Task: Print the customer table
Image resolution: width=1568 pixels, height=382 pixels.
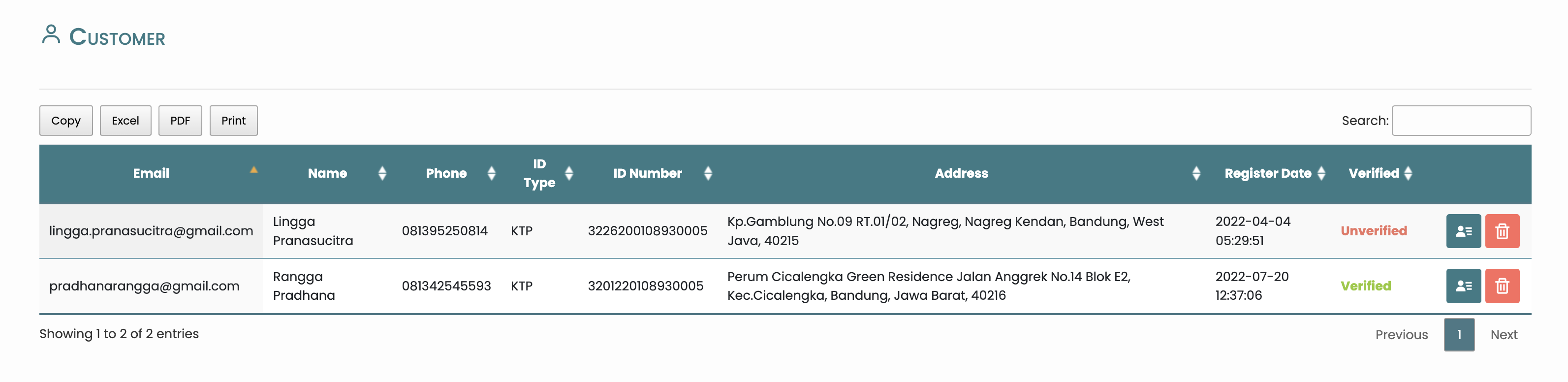Action: [x=233, y=121]
